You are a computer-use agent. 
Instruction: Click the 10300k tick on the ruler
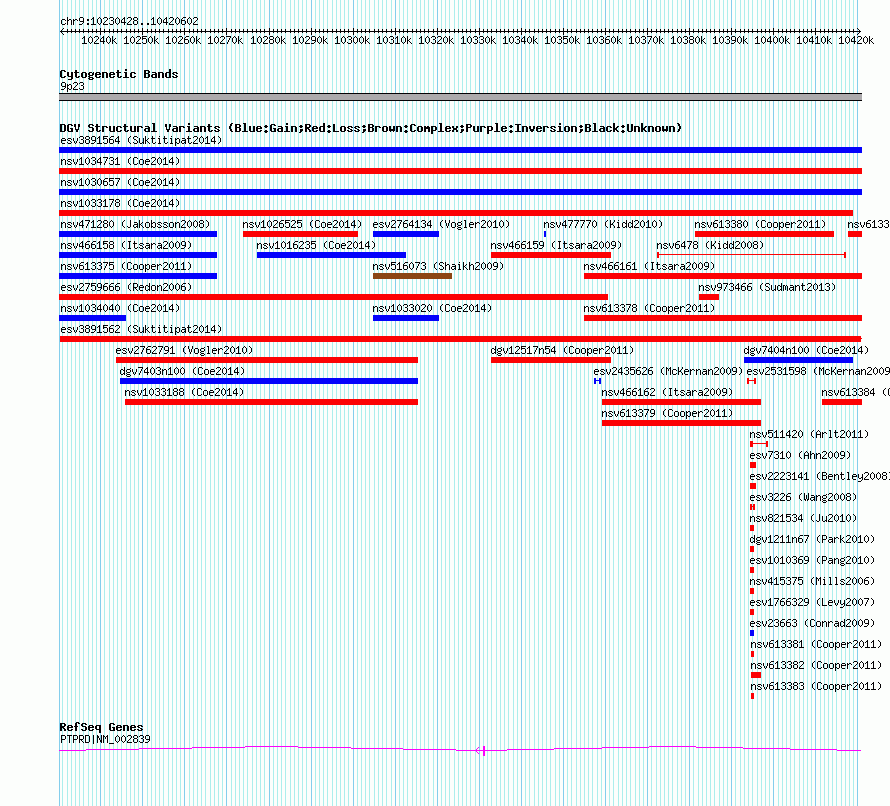352,40
